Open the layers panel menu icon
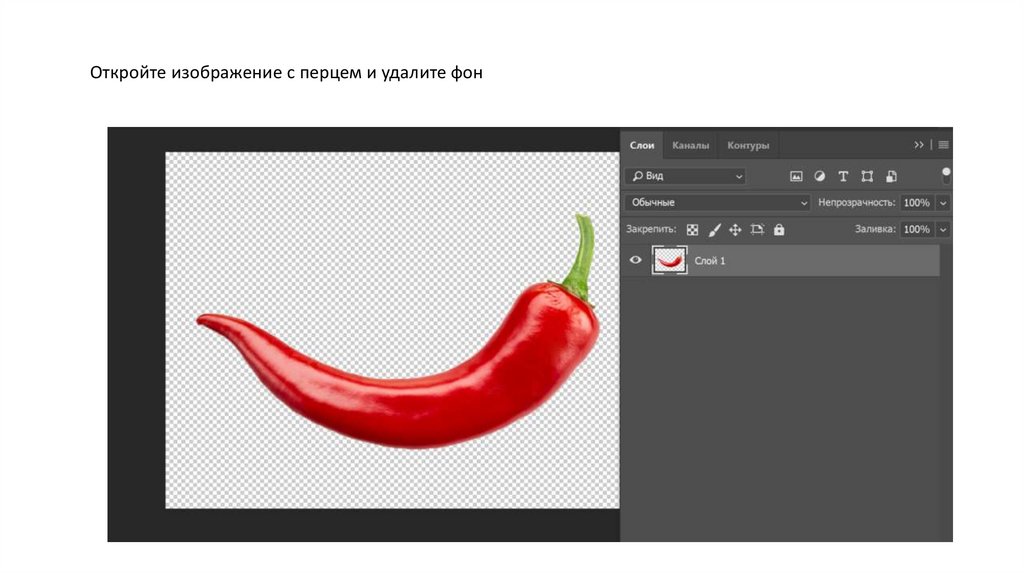Viewport: 1024px width, 574px height. [943, 145]
